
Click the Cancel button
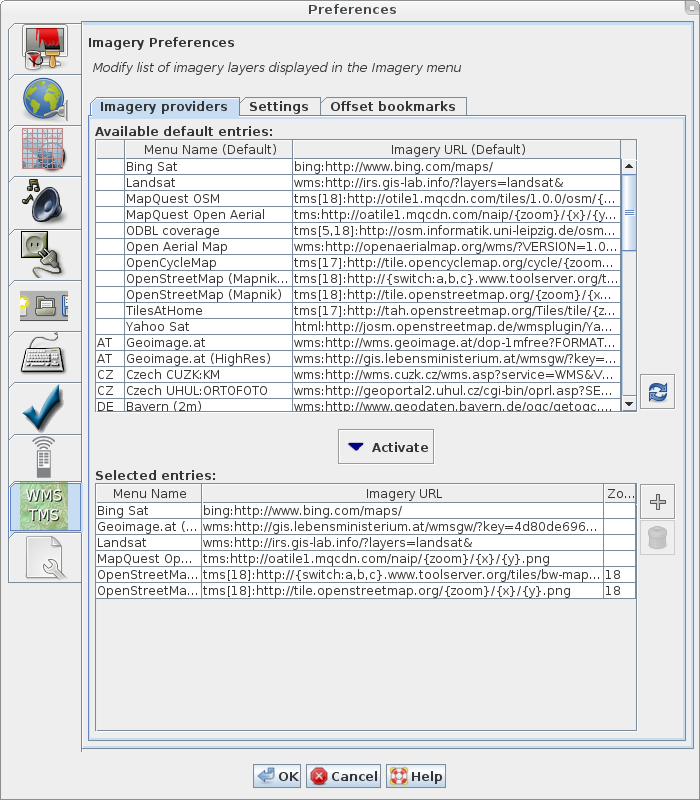point(344,776)
